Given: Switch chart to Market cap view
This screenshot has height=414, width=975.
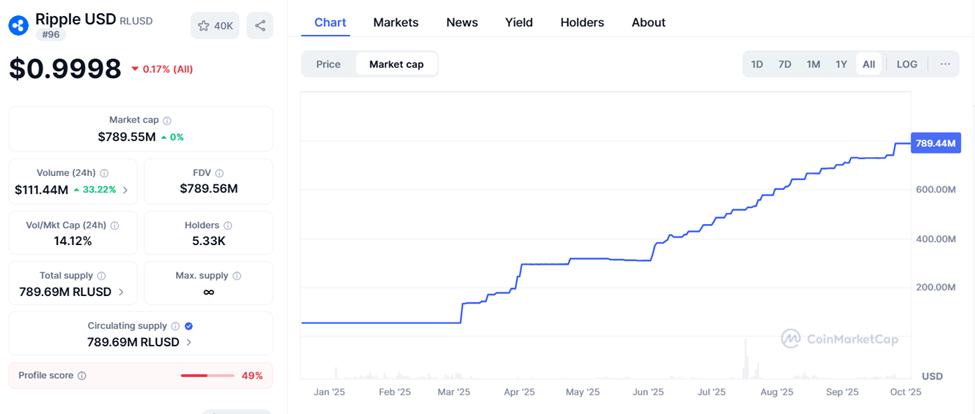Looking at the screenshot, I should click(x=396, y=64).
